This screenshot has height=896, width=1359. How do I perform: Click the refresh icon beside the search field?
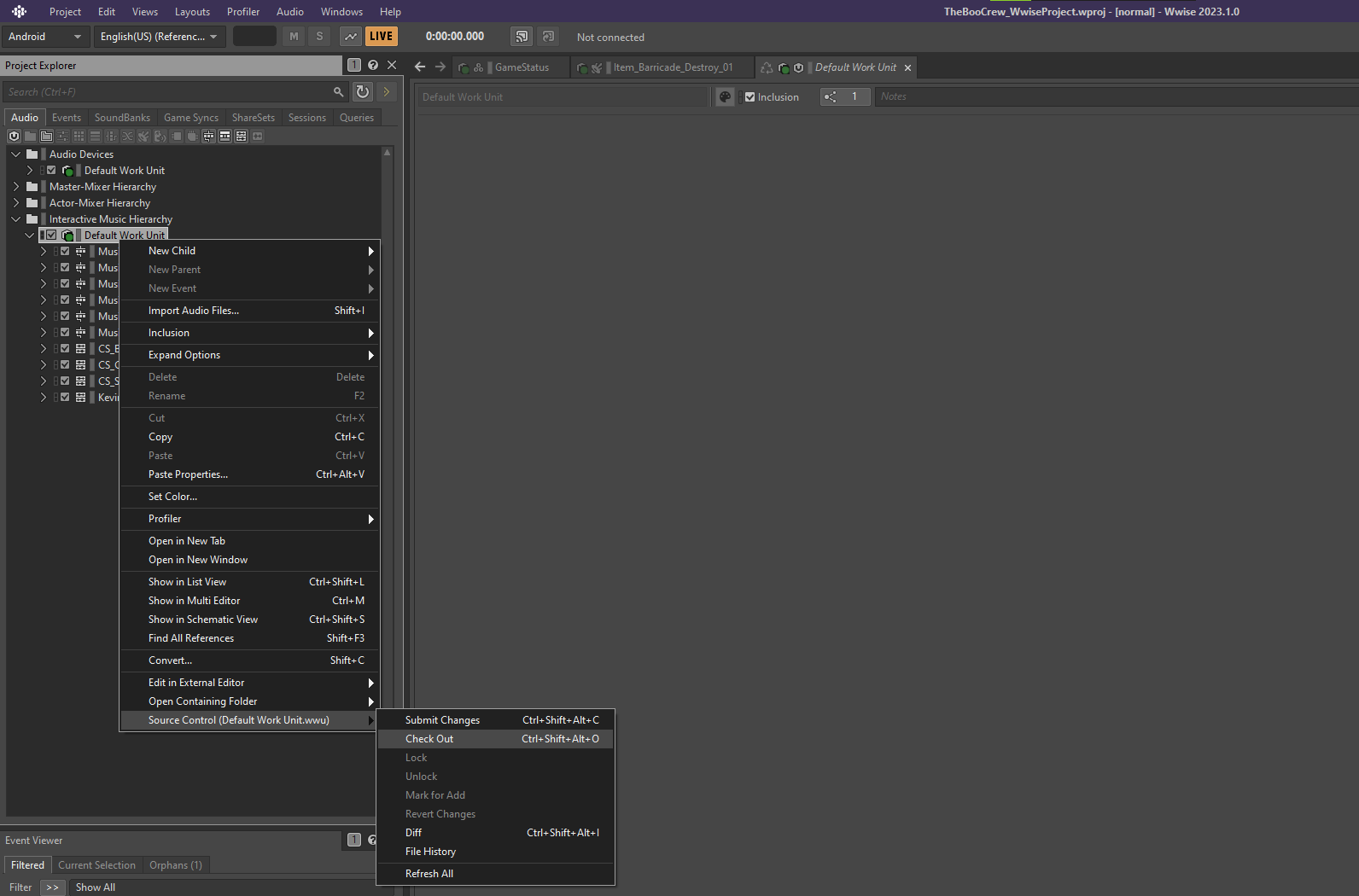coord(363,91)
